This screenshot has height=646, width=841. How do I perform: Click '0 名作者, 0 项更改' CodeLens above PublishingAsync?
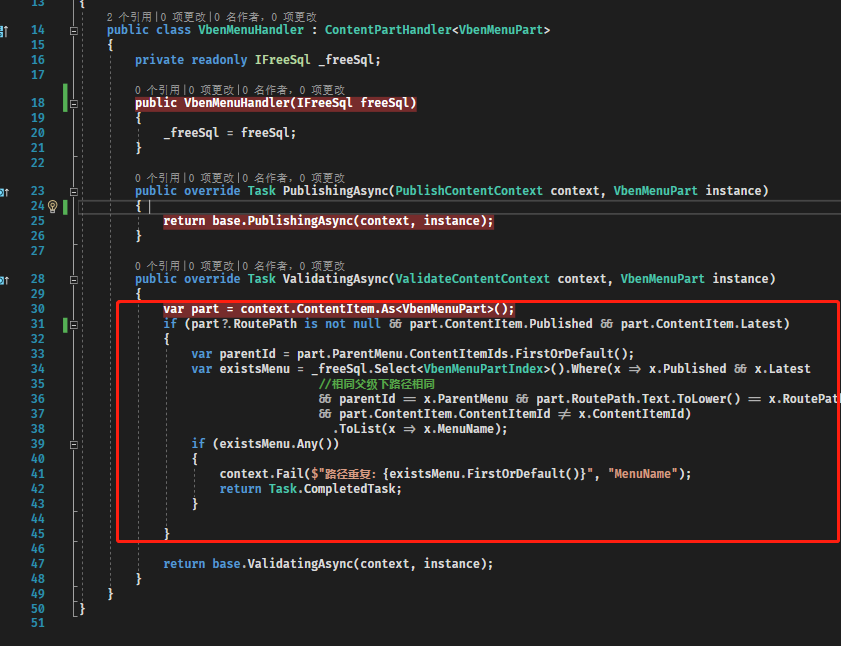pos(294,178)
